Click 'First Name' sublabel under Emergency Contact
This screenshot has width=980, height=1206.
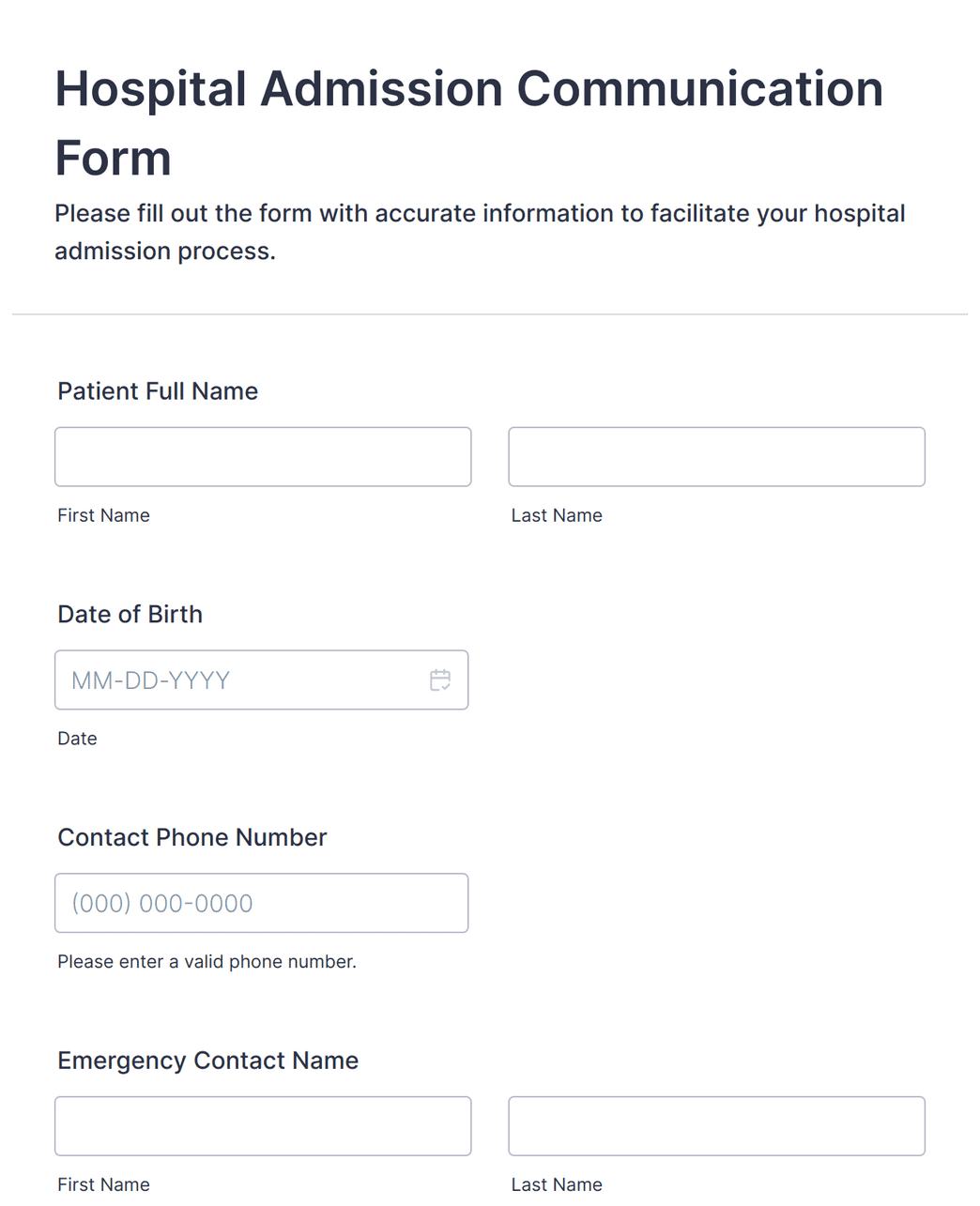103,1184
